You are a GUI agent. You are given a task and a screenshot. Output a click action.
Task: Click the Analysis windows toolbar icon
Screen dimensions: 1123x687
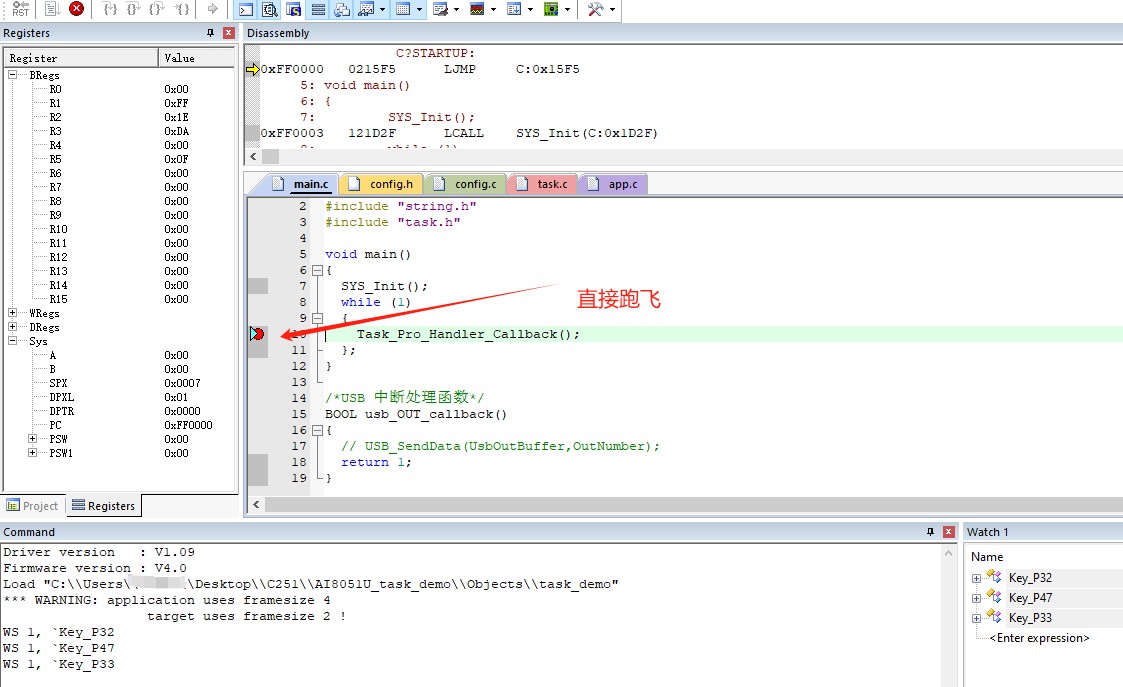point(477,9)
